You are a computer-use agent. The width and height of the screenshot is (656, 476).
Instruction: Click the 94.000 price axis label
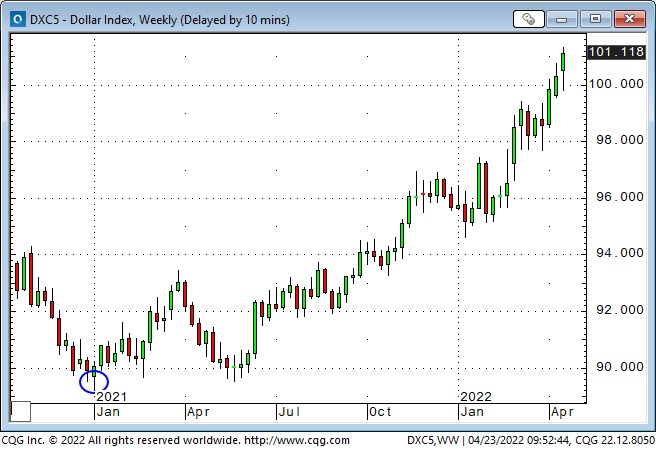[620, 253]
